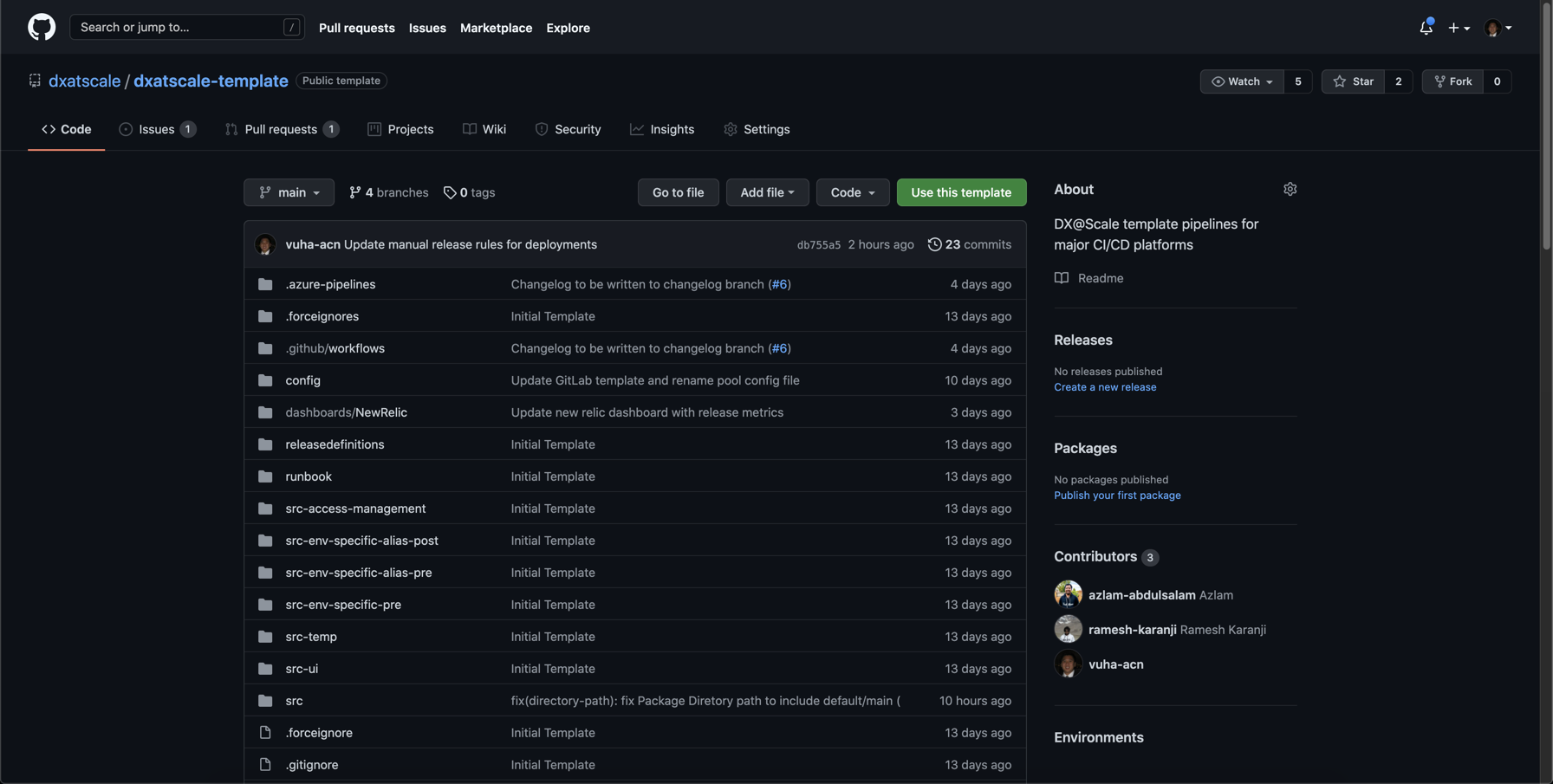Click the folder icon for releasedefinitions
This screenshot has width=1553, height=784.
pyautogui.click(x=265, y=444)
